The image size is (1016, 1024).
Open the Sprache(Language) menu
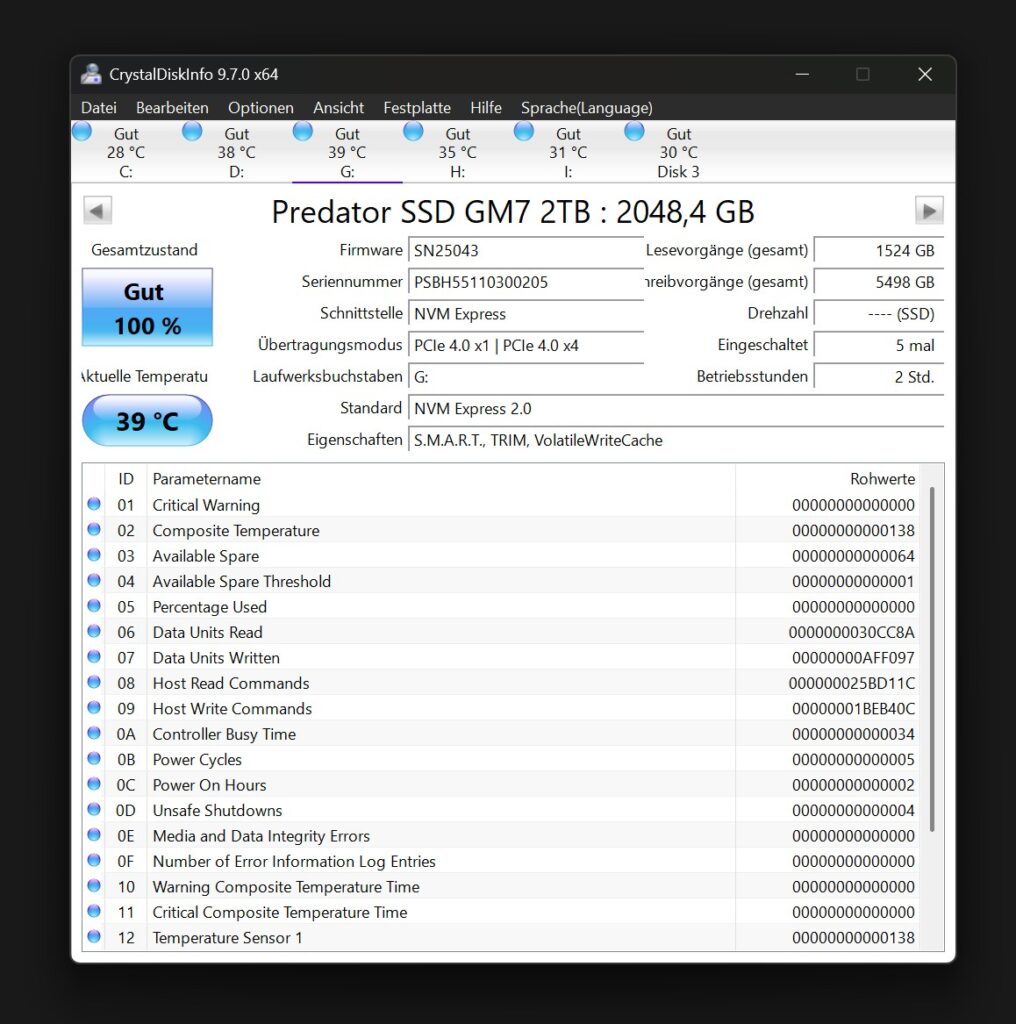point(586,108)
